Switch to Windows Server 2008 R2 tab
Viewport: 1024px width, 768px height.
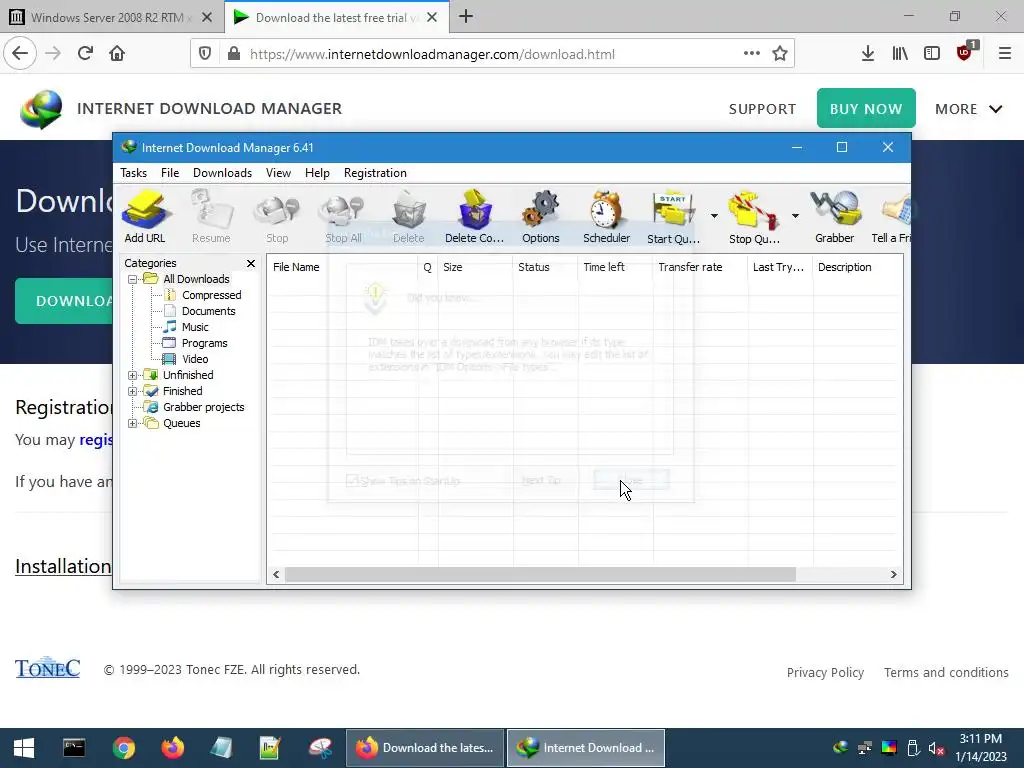point(111,18)
